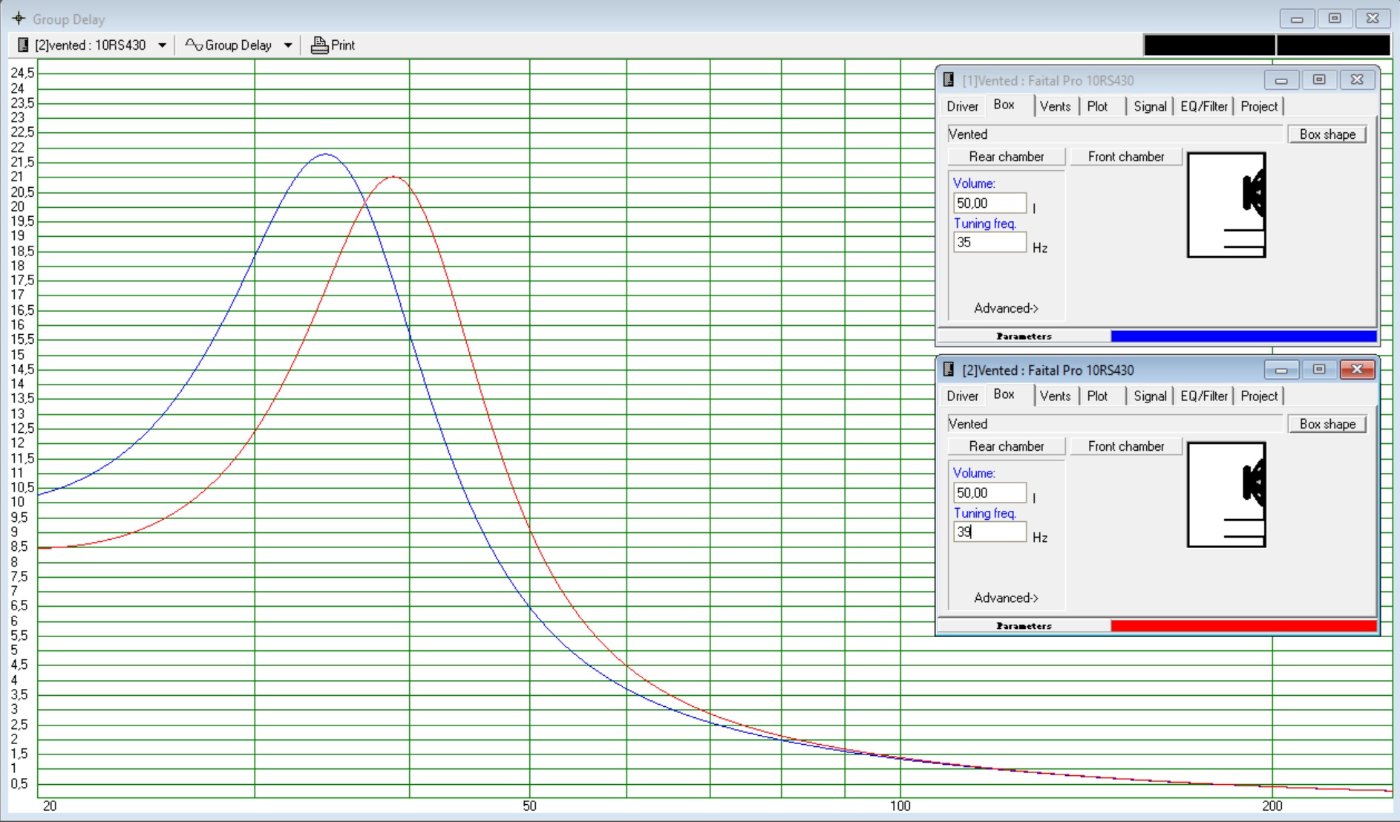Click the Print printer icon in toolbar
The width and height of the screenshot is (1400, 822).
tap(320, 45)
